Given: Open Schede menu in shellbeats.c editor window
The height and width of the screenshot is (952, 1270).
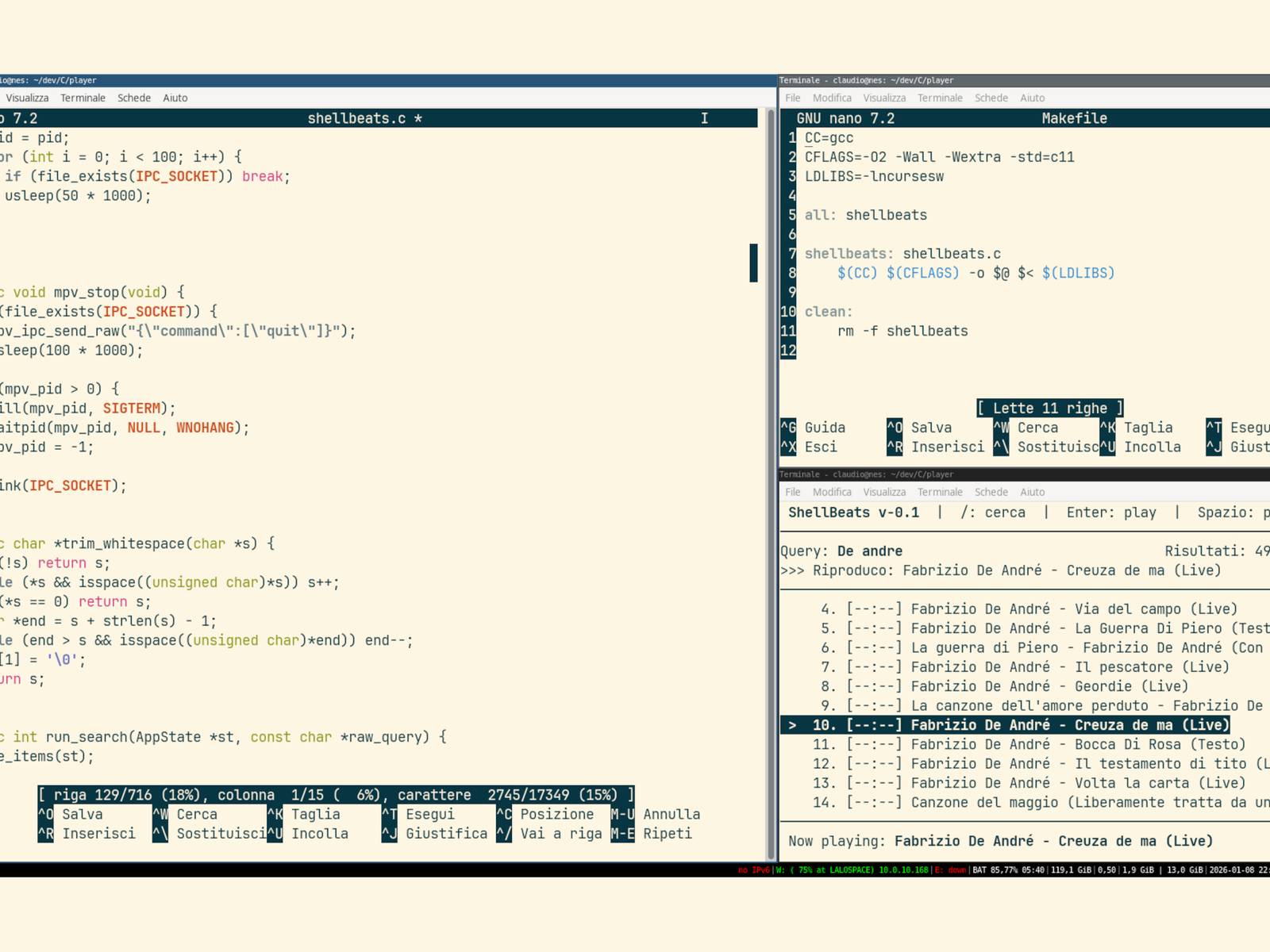Looking at the screenshot, I should point(133,98).
